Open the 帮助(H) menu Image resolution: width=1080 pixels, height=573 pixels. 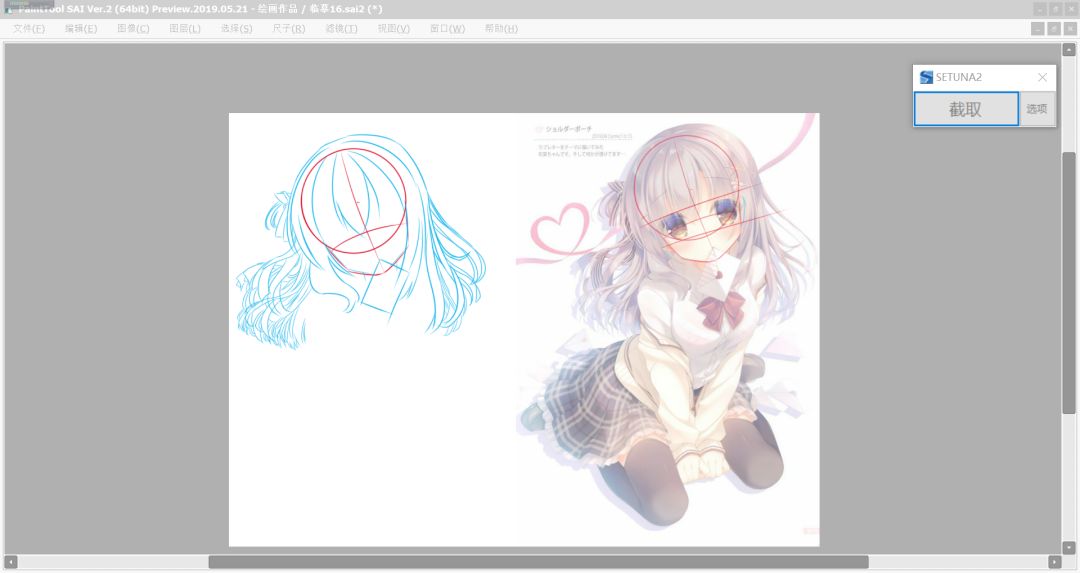point(501,28)
